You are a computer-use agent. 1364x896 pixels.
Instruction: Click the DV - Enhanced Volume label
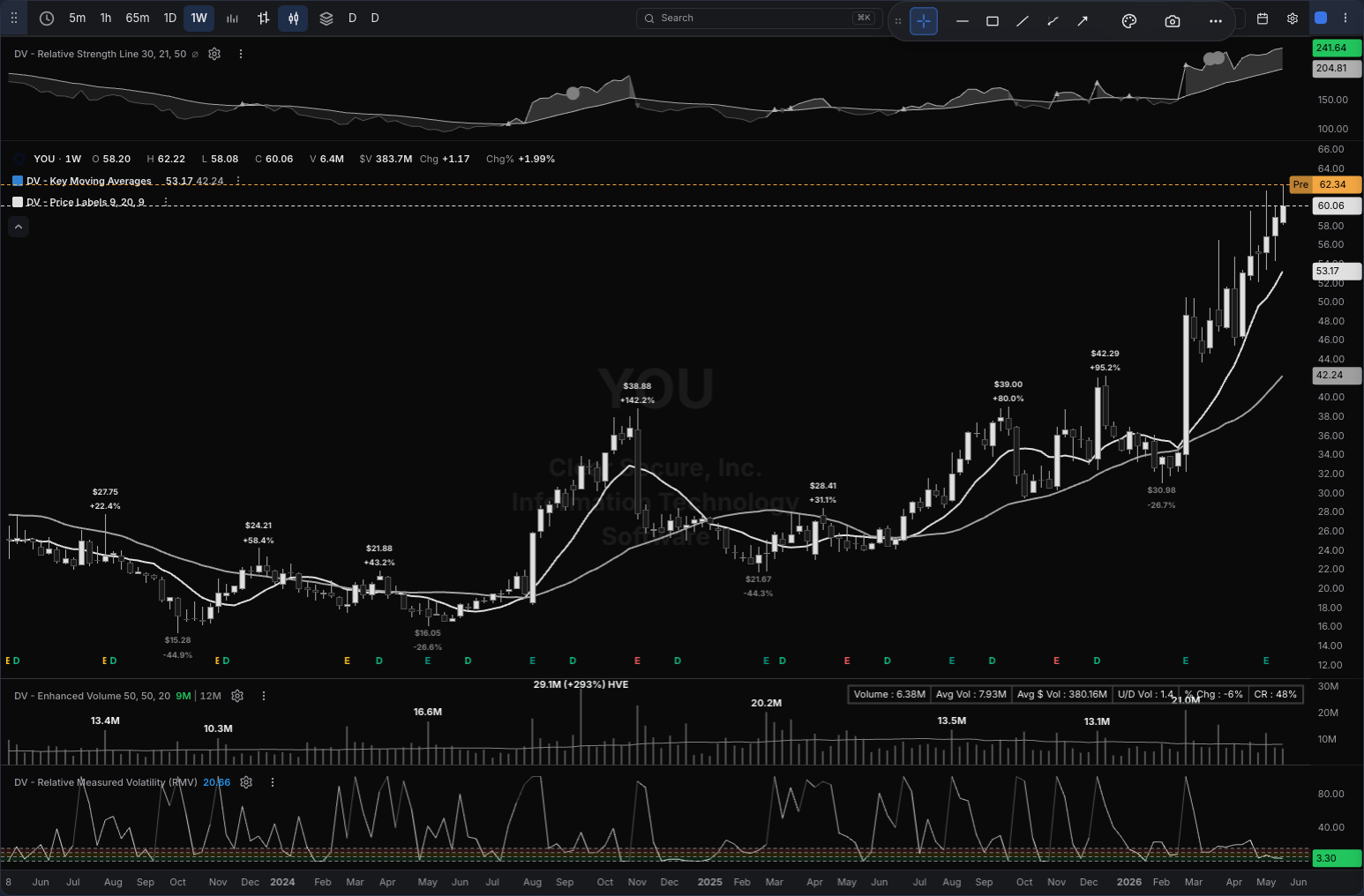tap(93, 696)
